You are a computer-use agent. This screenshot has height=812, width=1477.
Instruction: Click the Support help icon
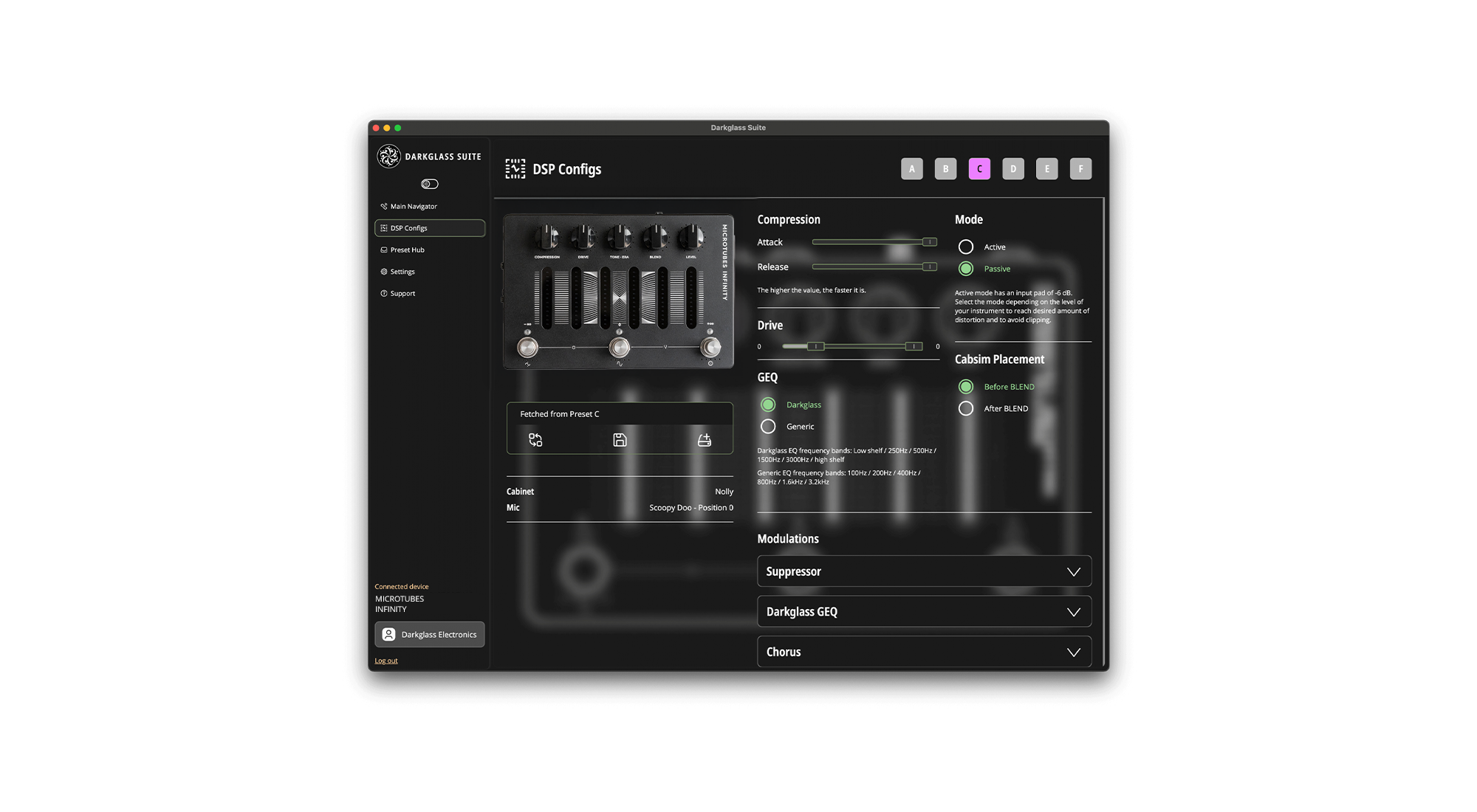pos(384,293)
